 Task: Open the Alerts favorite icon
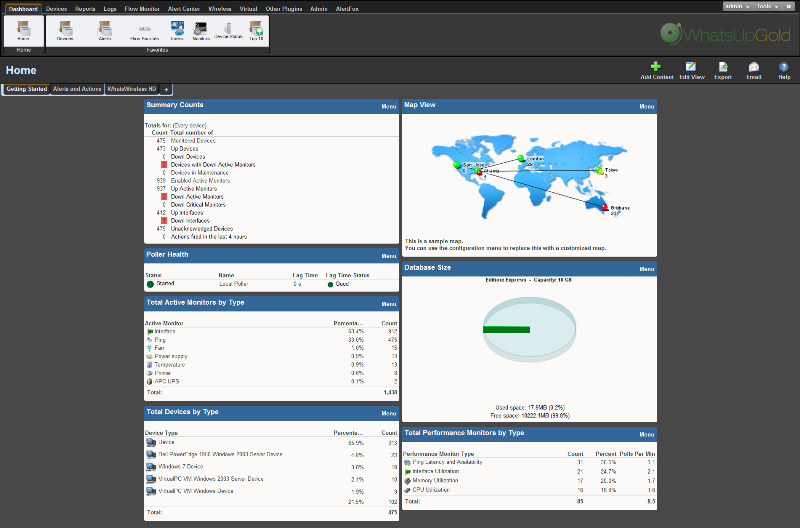(104, 32)
